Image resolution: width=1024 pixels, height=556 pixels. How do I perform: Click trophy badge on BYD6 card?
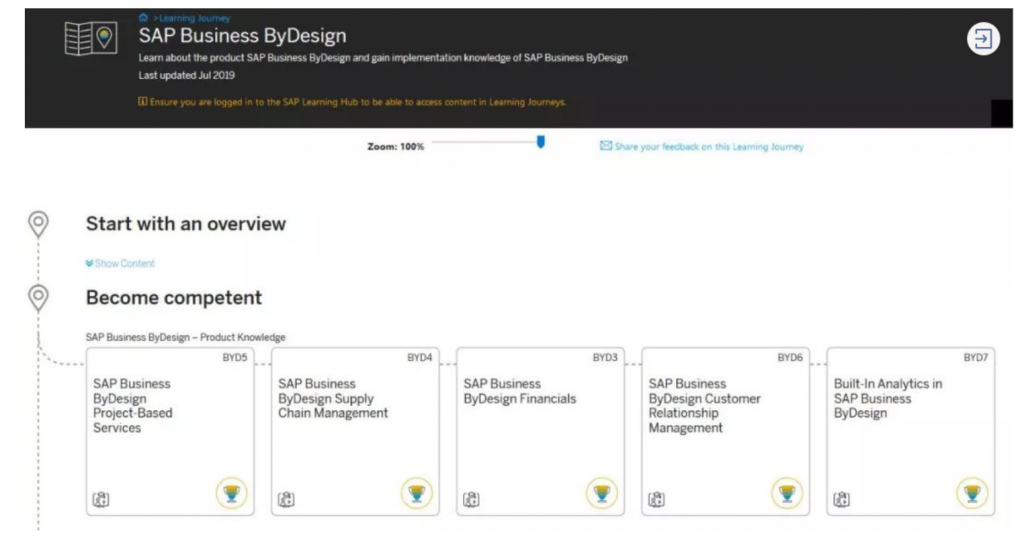click(786, 494)
